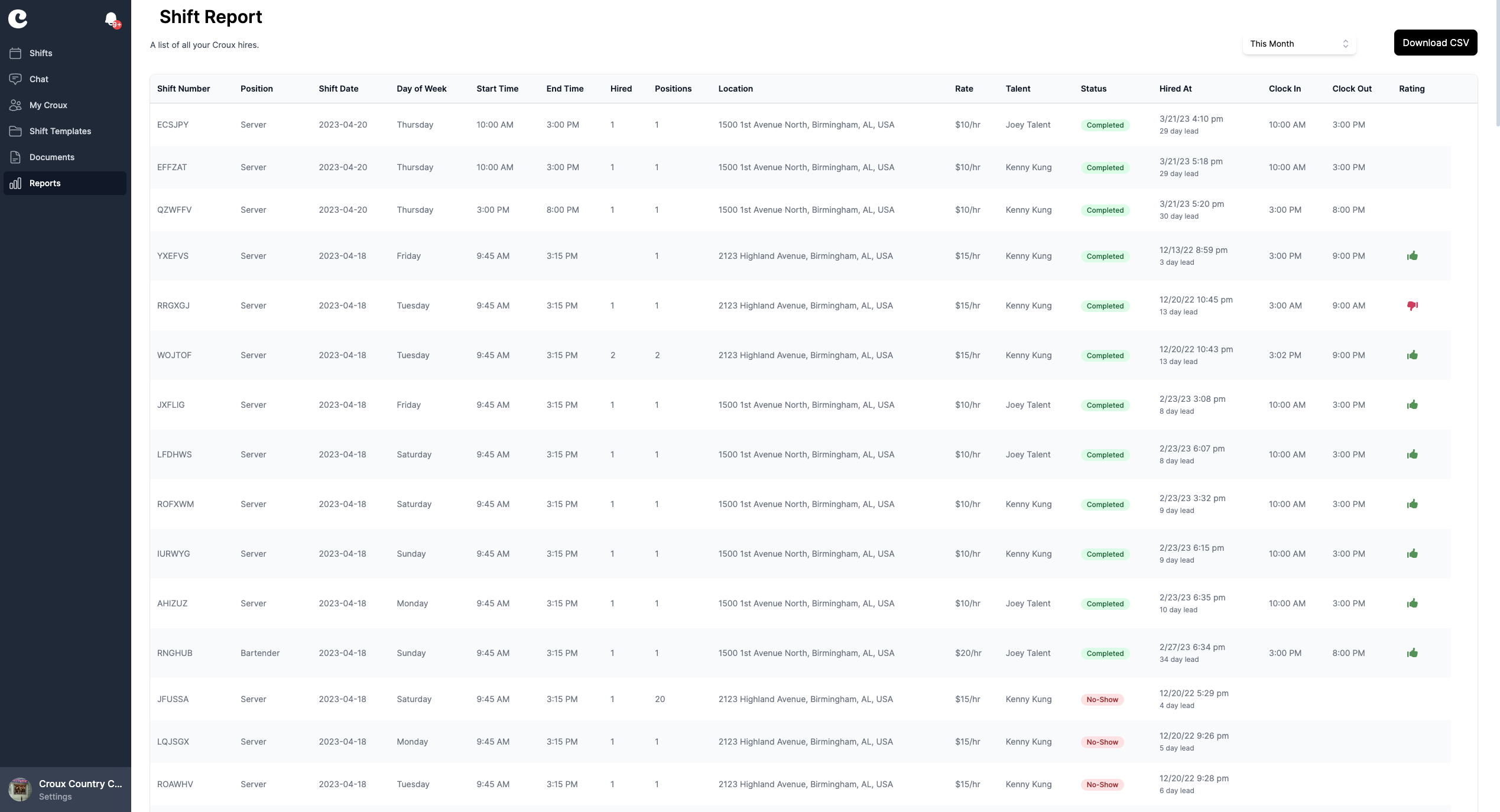Click the Croux logo icon
The image size is (1500, 812).
tap(18, 19)
